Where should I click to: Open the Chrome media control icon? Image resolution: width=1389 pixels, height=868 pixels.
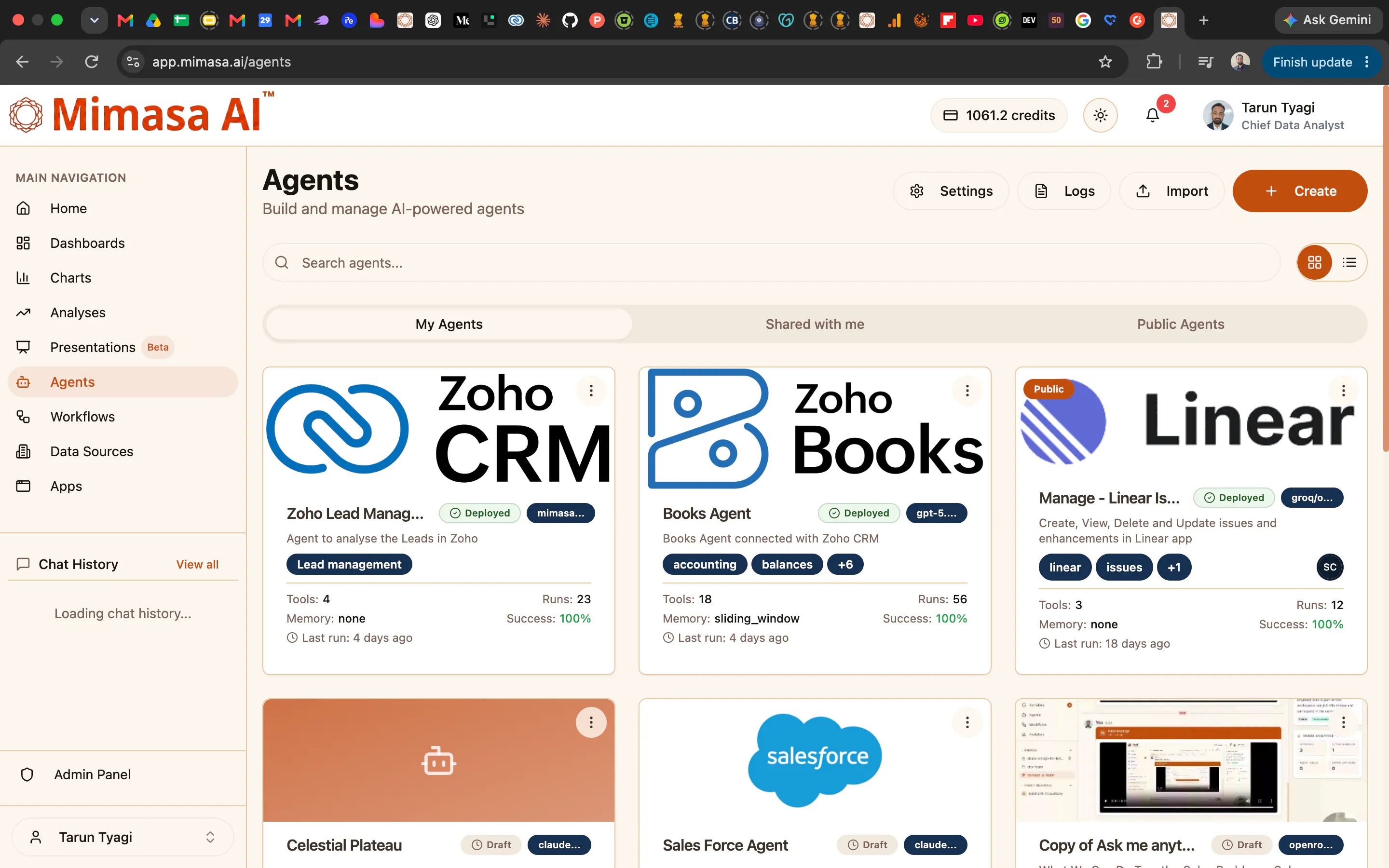1206,62
